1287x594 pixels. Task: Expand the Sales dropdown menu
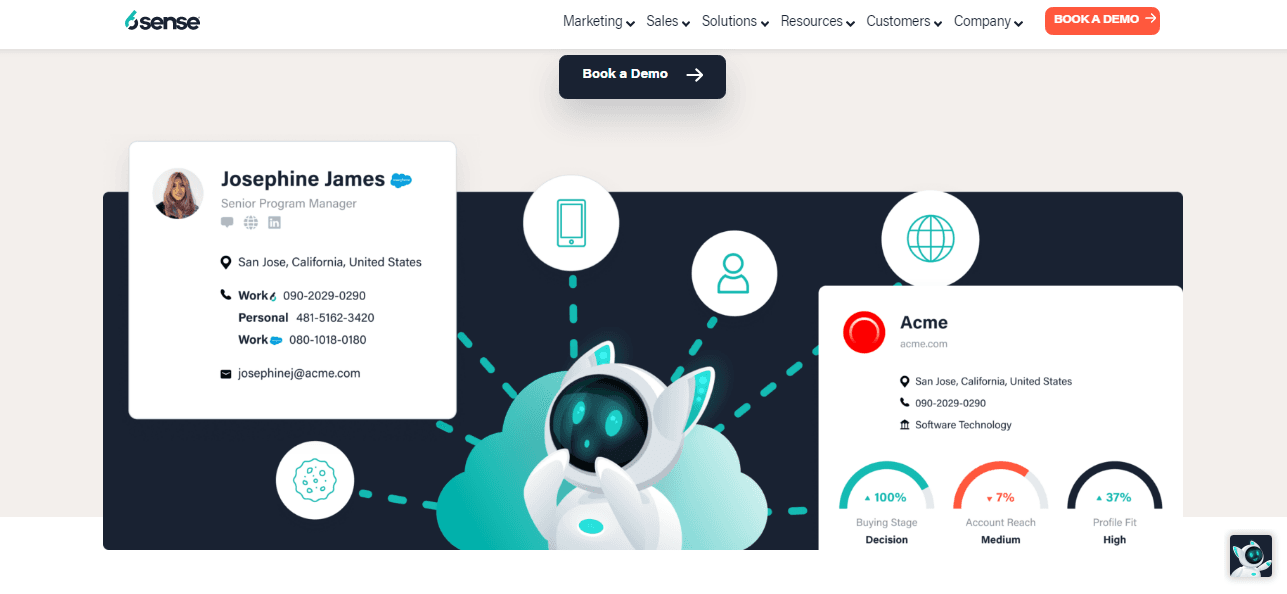[x=669, y=21]
